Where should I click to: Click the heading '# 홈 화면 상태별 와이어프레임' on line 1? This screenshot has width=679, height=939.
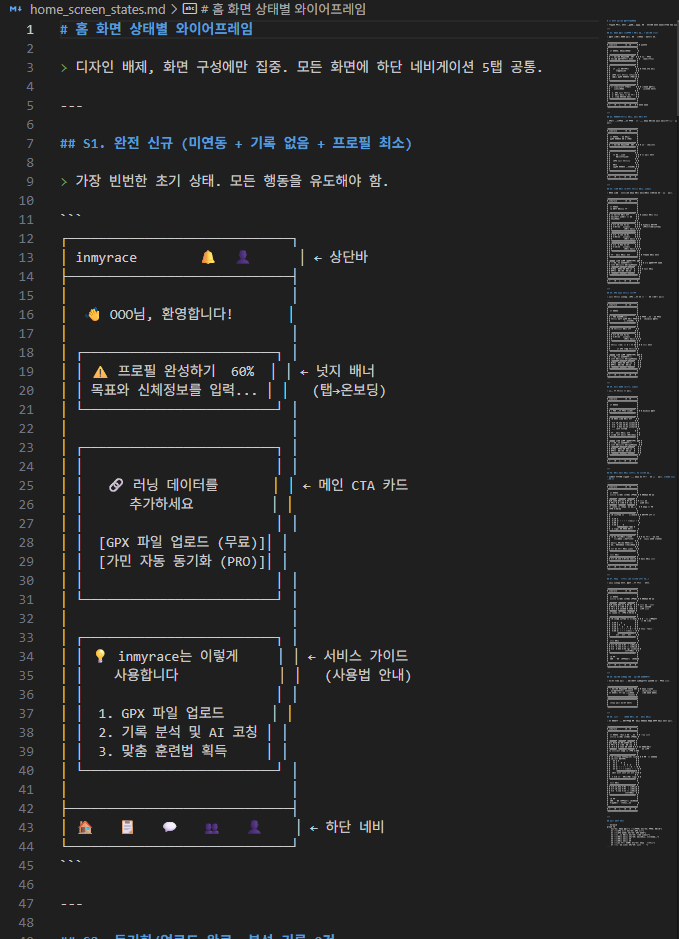click(x=156, y=29)
